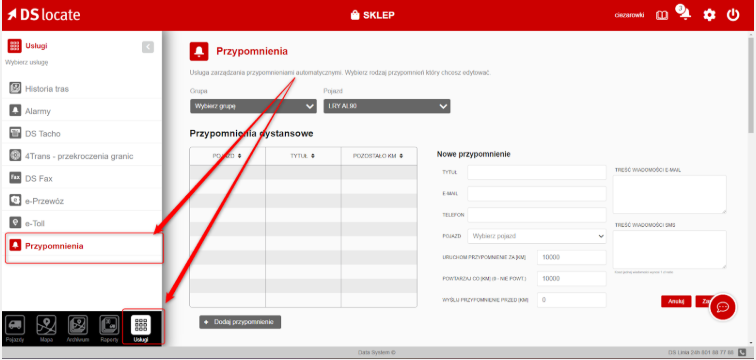The height and width of the screenshot is (360, 756).
Task: Open the Pojazd LRY AL90 dropdown
Action: (387, 107)
